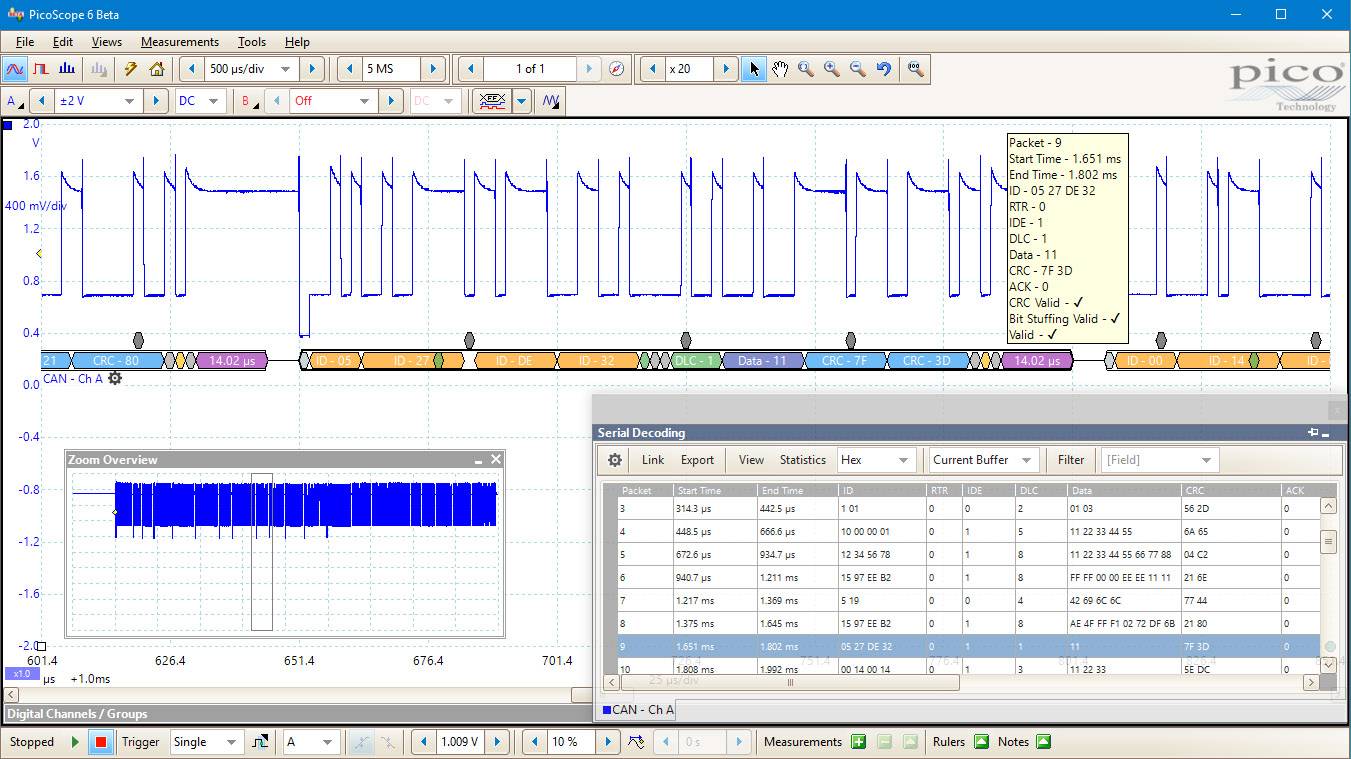Select the normal arrow pointer tool
This screenshot has height=759, width=1351.
pyautogui.click(x=754, y=69)
